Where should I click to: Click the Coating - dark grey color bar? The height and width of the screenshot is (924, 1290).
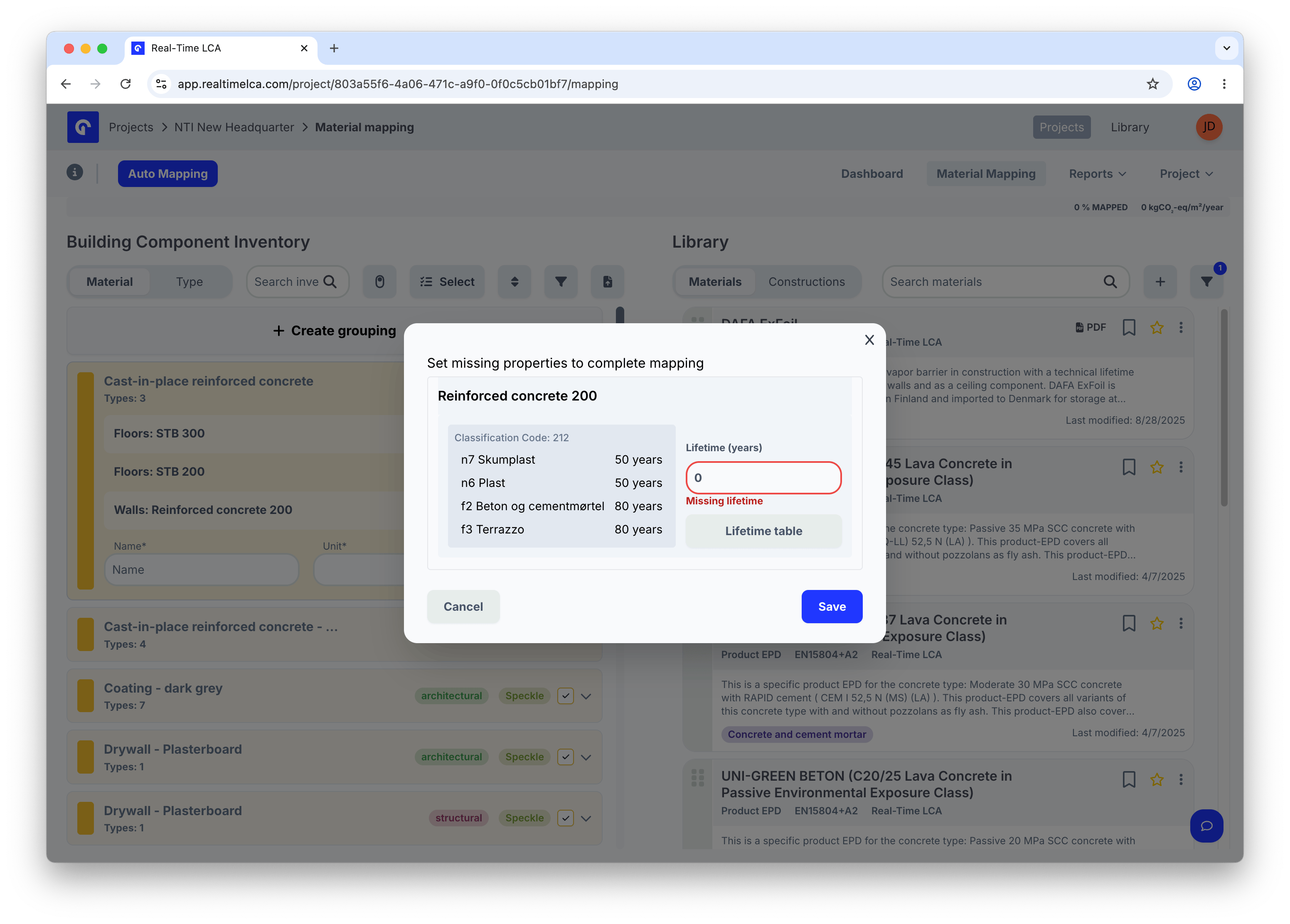pos(85,696)
